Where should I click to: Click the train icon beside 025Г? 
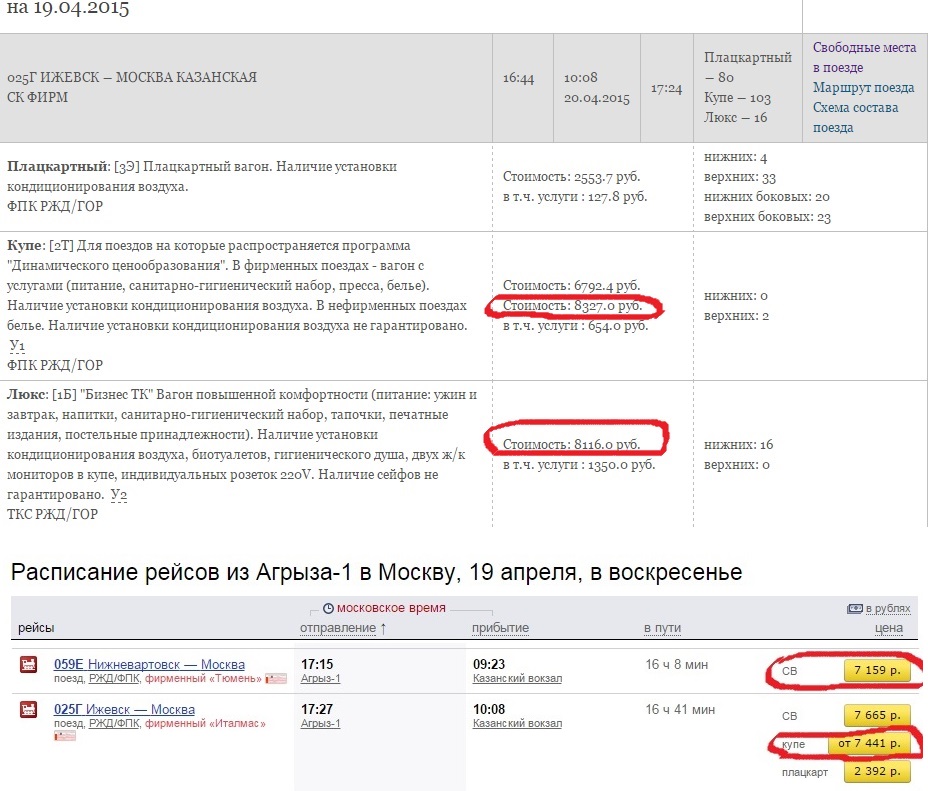[x=28, y=709]
